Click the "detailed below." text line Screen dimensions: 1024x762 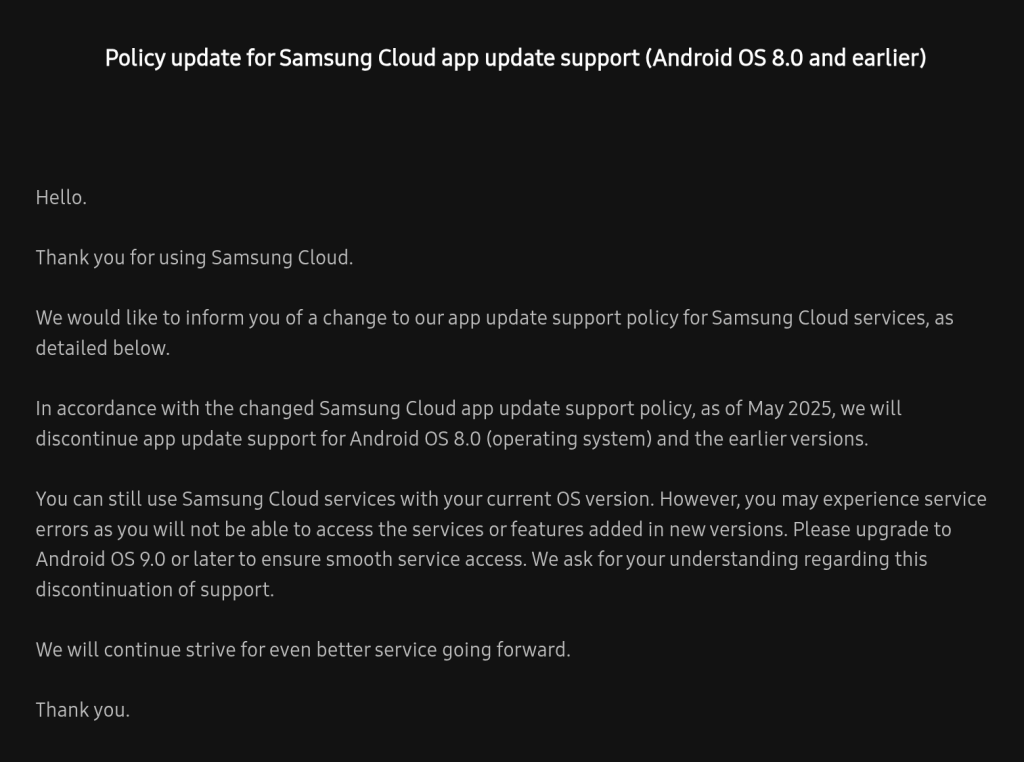click(x=103, y=348)
